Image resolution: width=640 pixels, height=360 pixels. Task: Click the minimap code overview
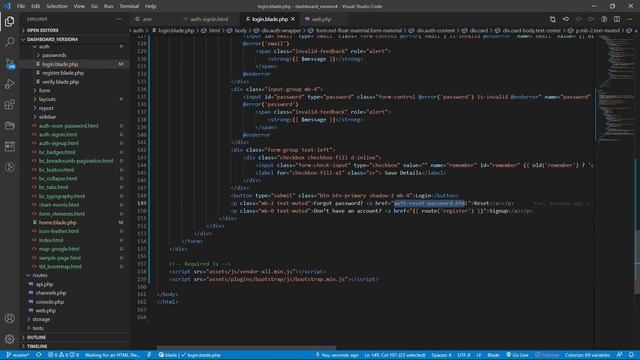[x=615, y=90]
